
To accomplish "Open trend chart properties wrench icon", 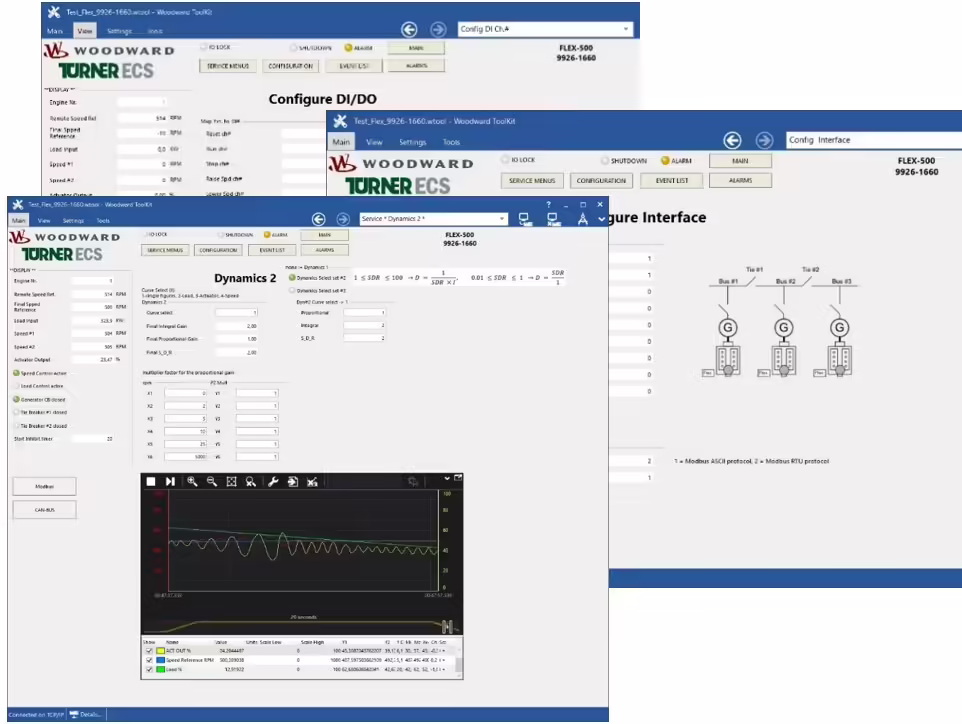I will tap(273, 482).
